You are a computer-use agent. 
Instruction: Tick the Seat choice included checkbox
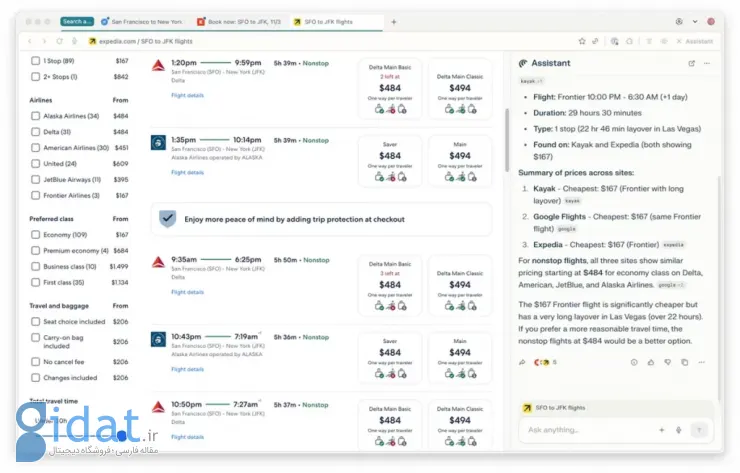(x=36, y=322)
